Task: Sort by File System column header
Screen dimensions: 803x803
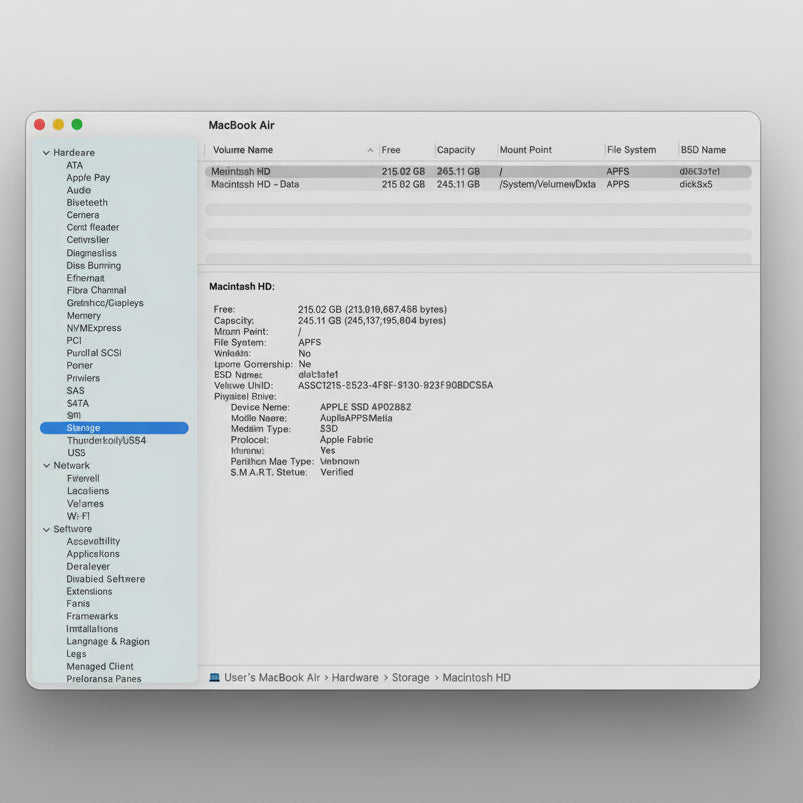Action: click(631, 150)
